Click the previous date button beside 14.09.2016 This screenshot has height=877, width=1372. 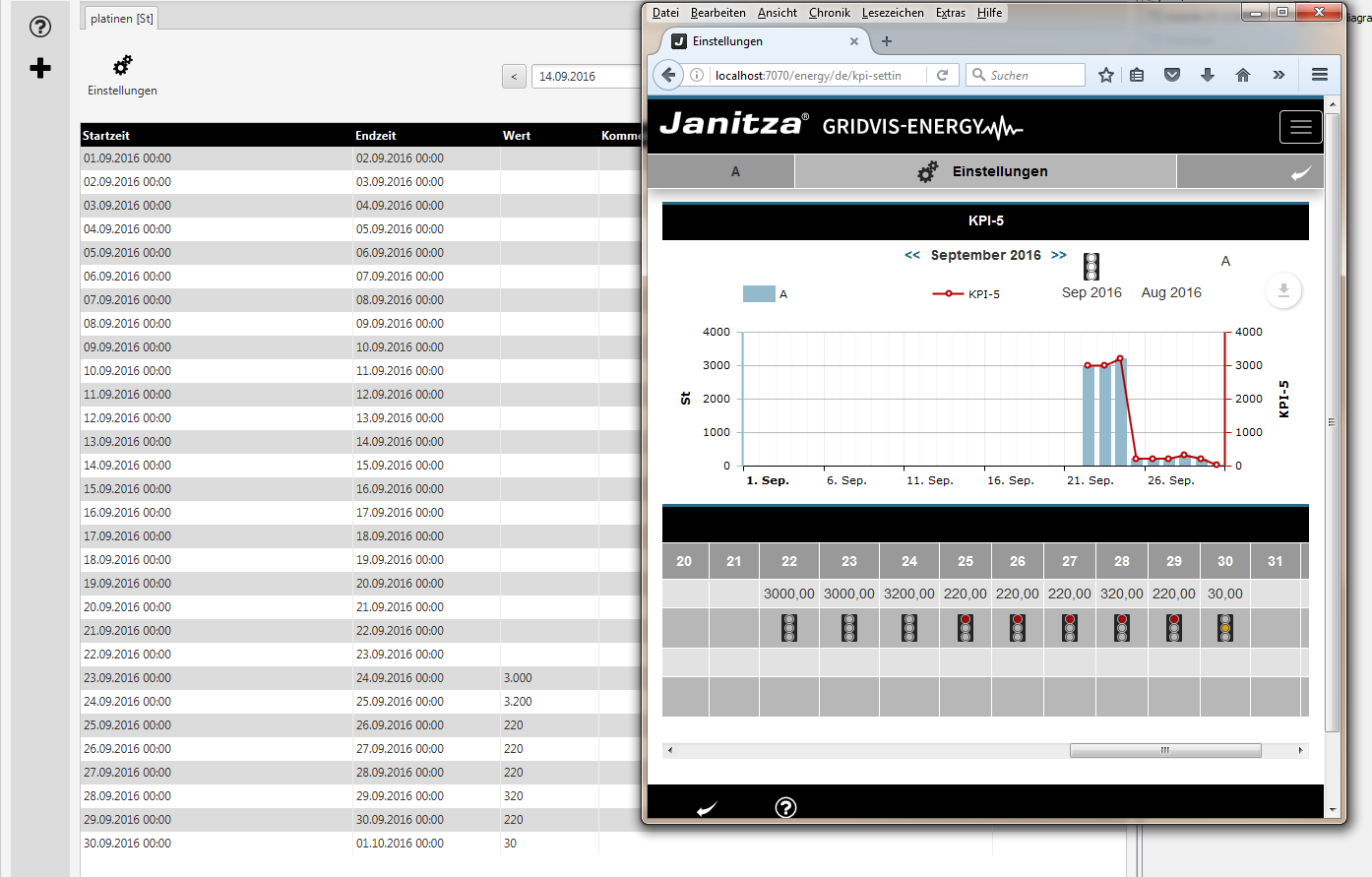click(514, 77)
